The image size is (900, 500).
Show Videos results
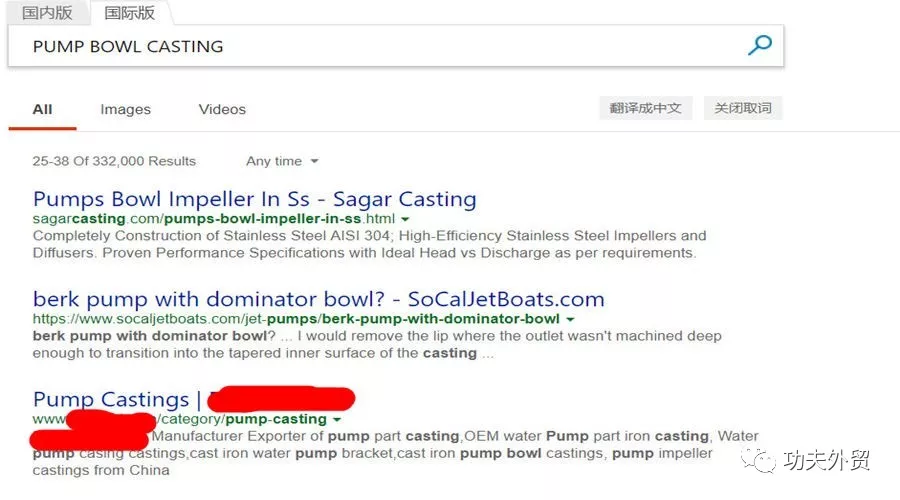[x=222, y=109]
